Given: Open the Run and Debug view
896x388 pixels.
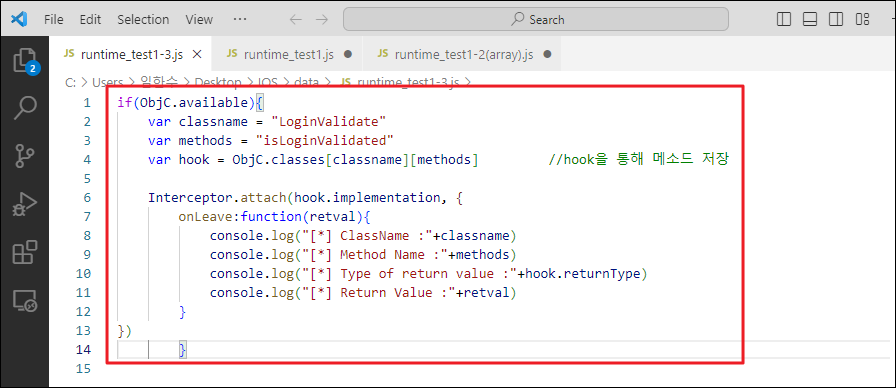Looking at the screenshot, I should click(25, 203).
